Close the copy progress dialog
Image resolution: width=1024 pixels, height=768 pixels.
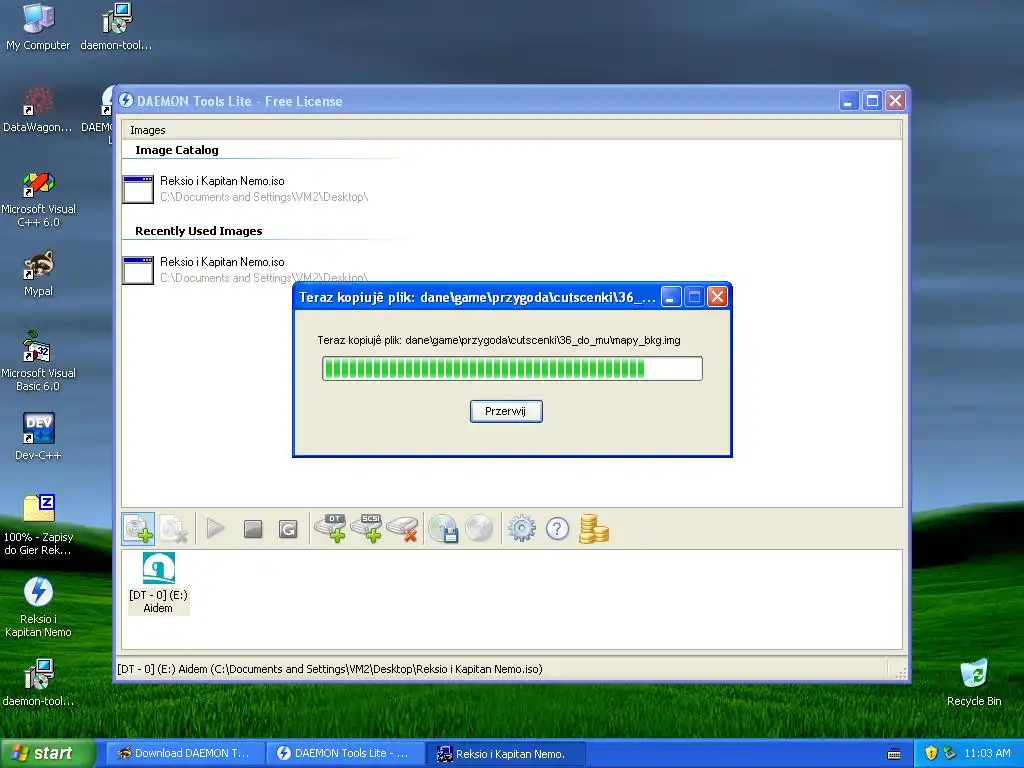coord(717,297)
